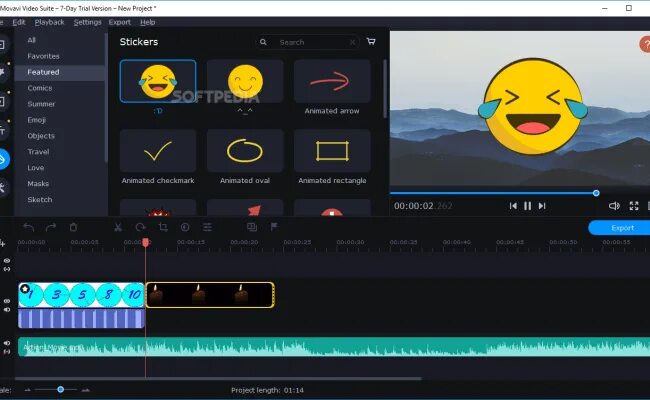Mute the preview volume
The image size is (650, 400).
click(614, 206)
